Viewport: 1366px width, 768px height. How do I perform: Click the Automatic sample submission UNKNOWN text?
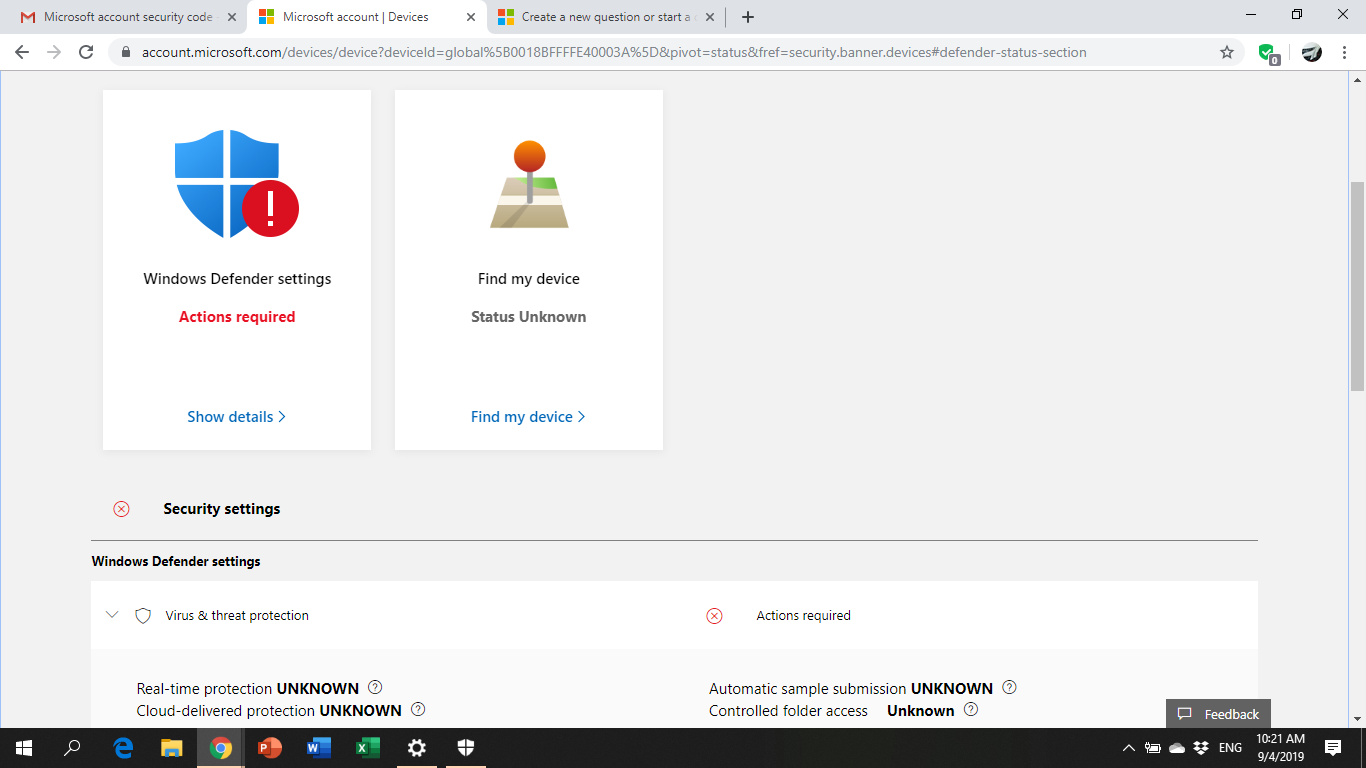[851, 689]
